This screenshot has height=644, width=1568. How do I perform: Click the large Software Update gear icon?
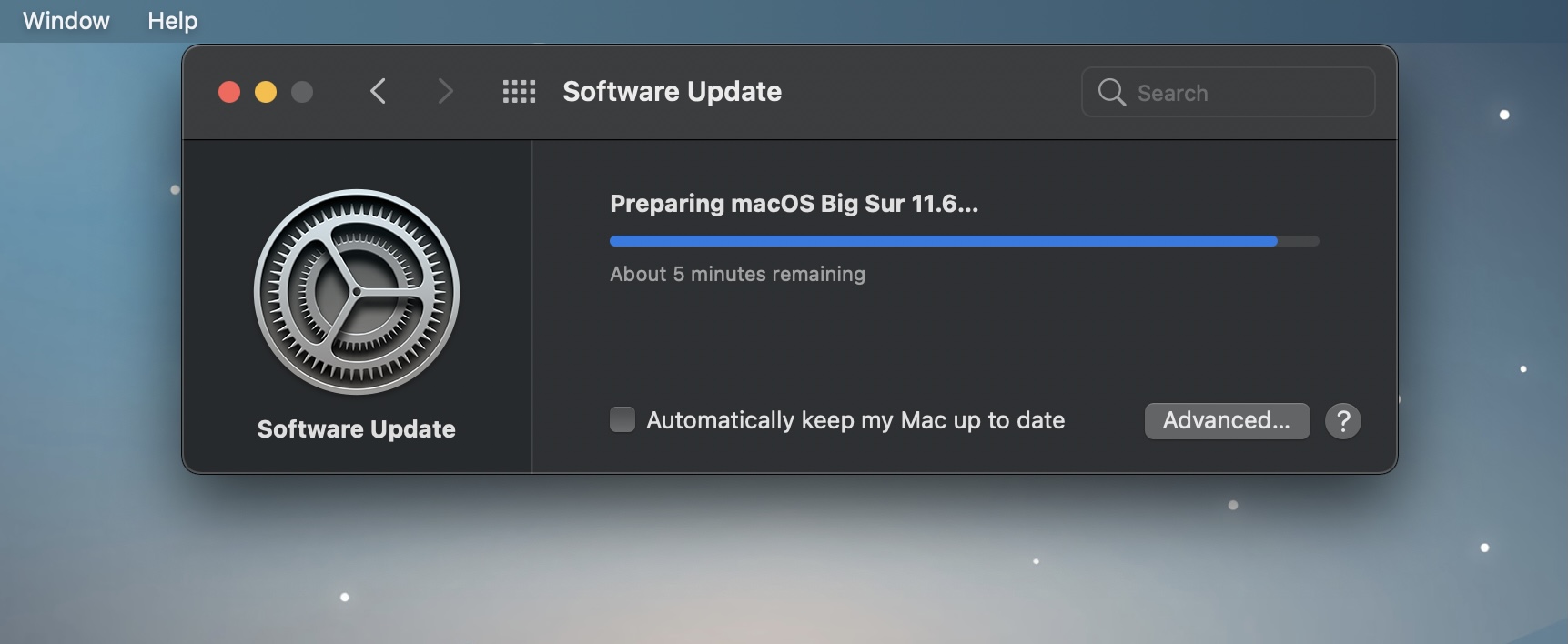click(x=357, y=292)
